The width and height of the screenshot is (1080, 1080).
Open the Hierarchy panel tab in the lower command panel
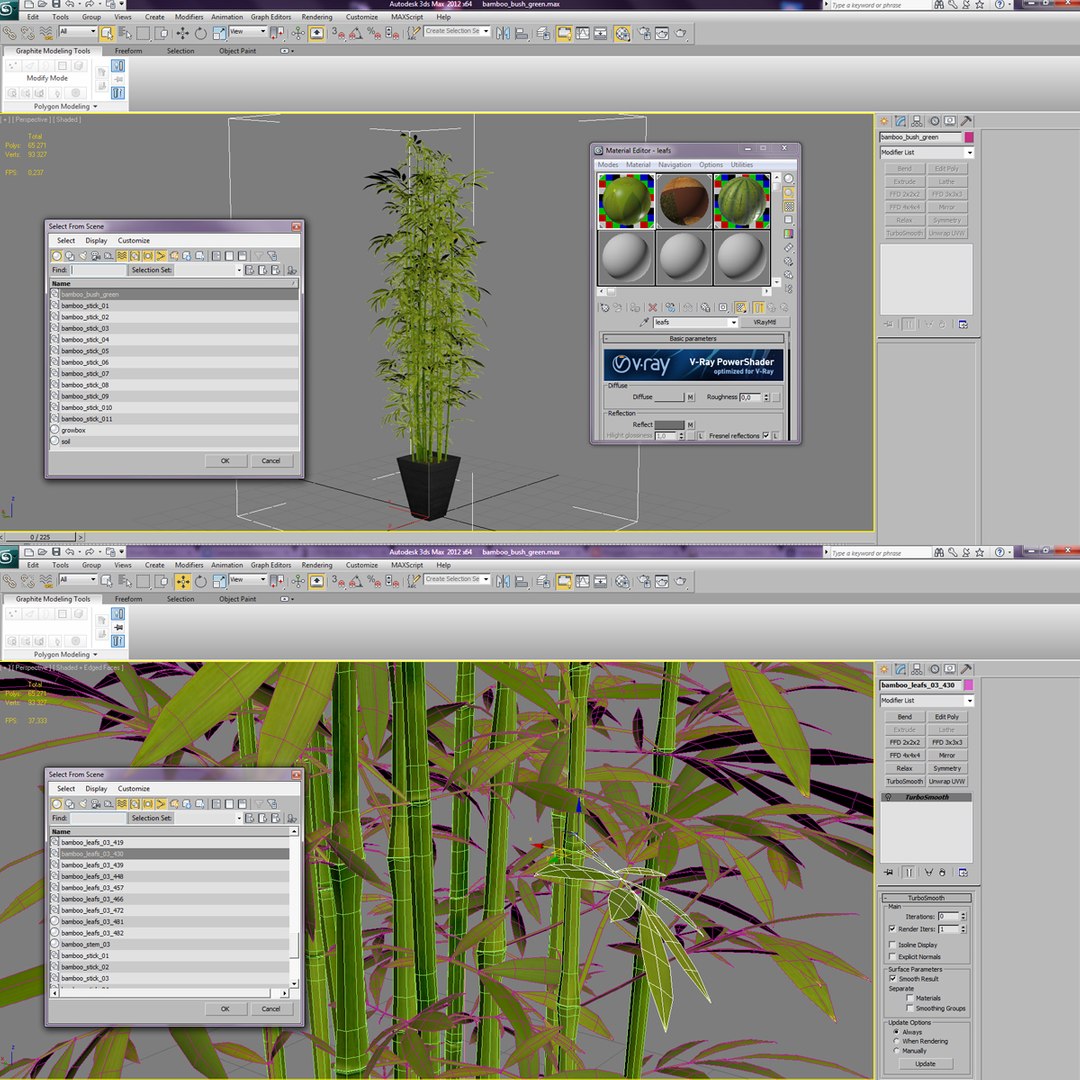(x=917, y=669)
